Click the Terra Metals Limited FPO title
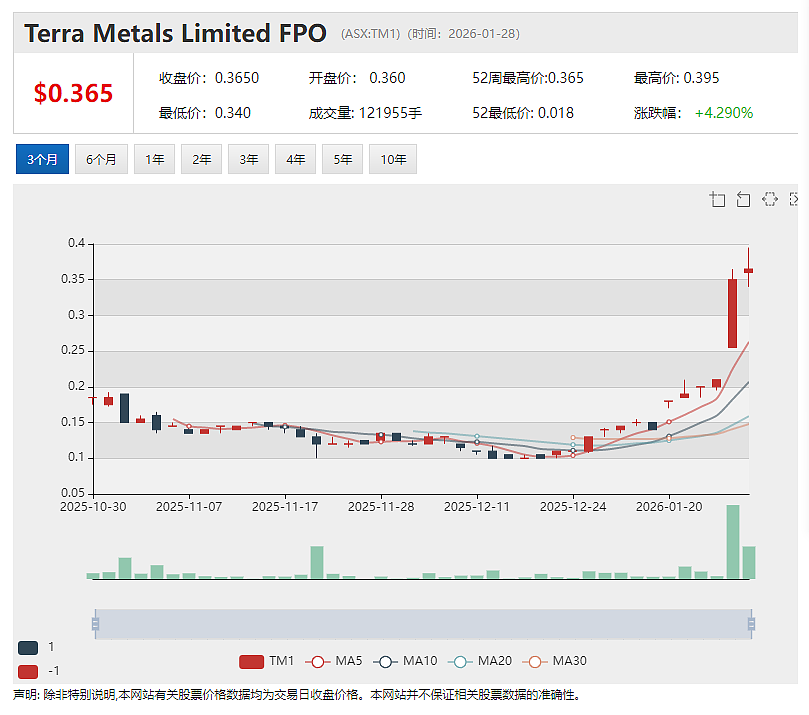Screen dimensions: 809x715 point(175,34)
